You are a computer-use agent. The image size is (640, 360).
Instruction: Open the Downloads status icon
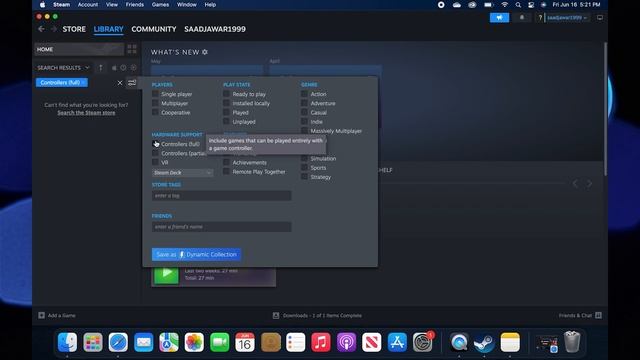click(x=276, y=315)
